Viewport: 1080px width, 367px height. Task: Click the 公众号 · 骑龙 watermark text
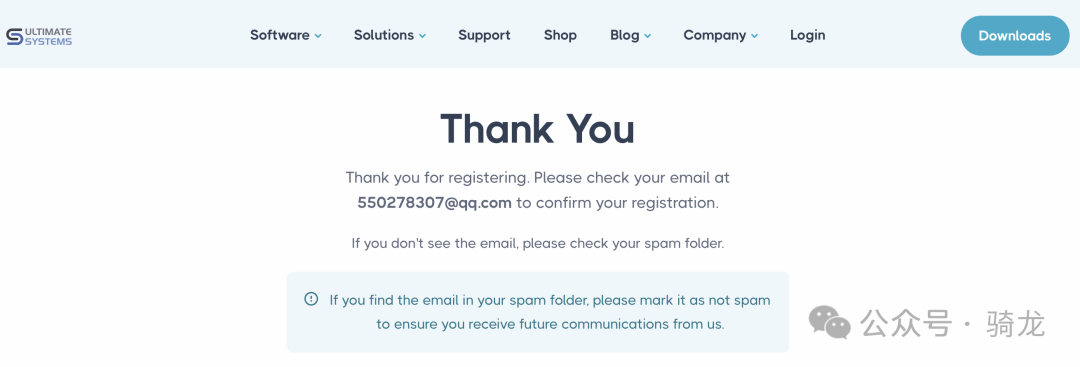953,324
